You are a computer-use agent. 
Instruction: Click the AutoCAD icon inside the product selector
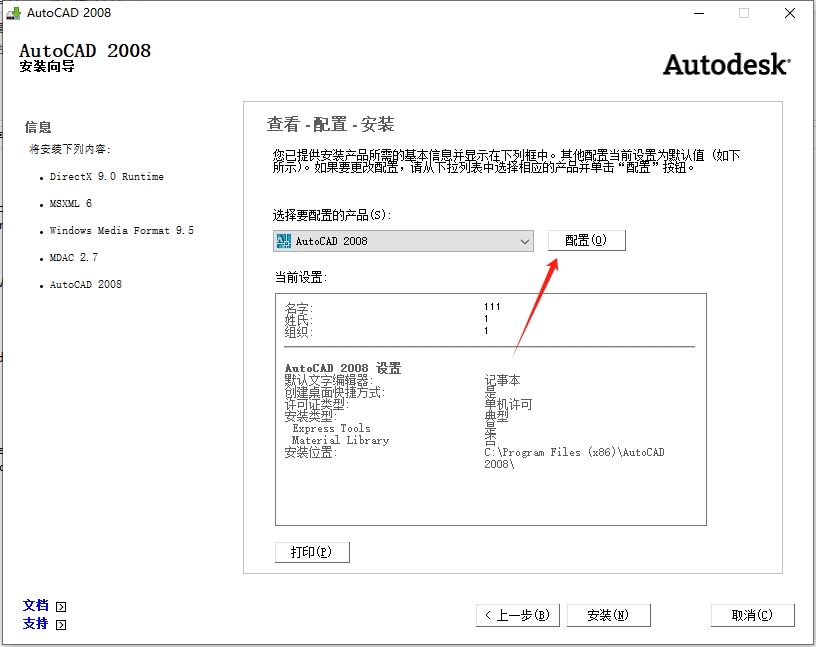coord(283,240)
